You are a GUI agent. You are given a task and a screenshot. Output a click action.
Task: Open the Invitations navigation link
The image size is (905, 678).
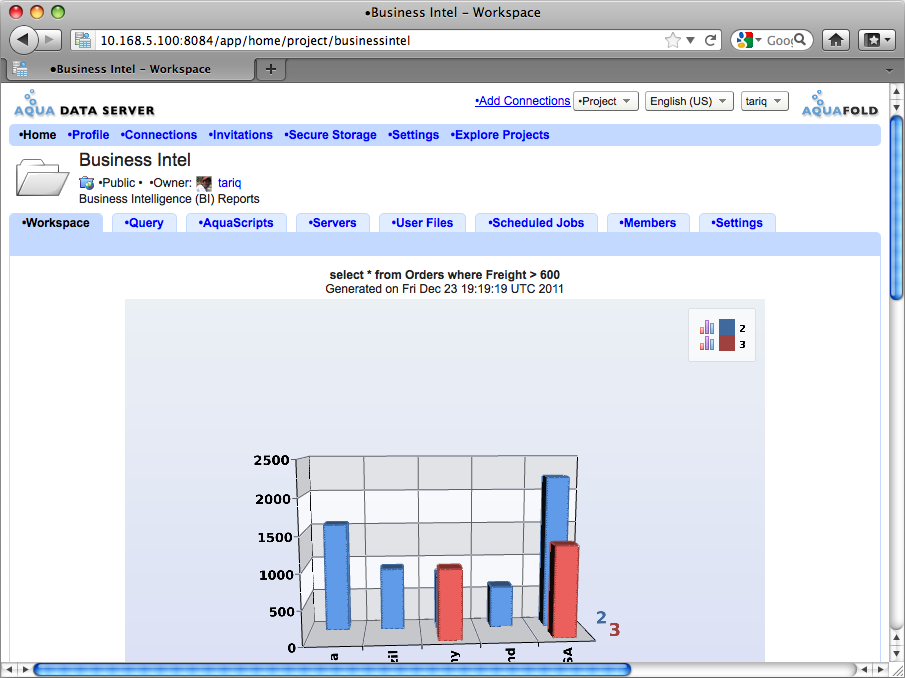coord(241,135)
